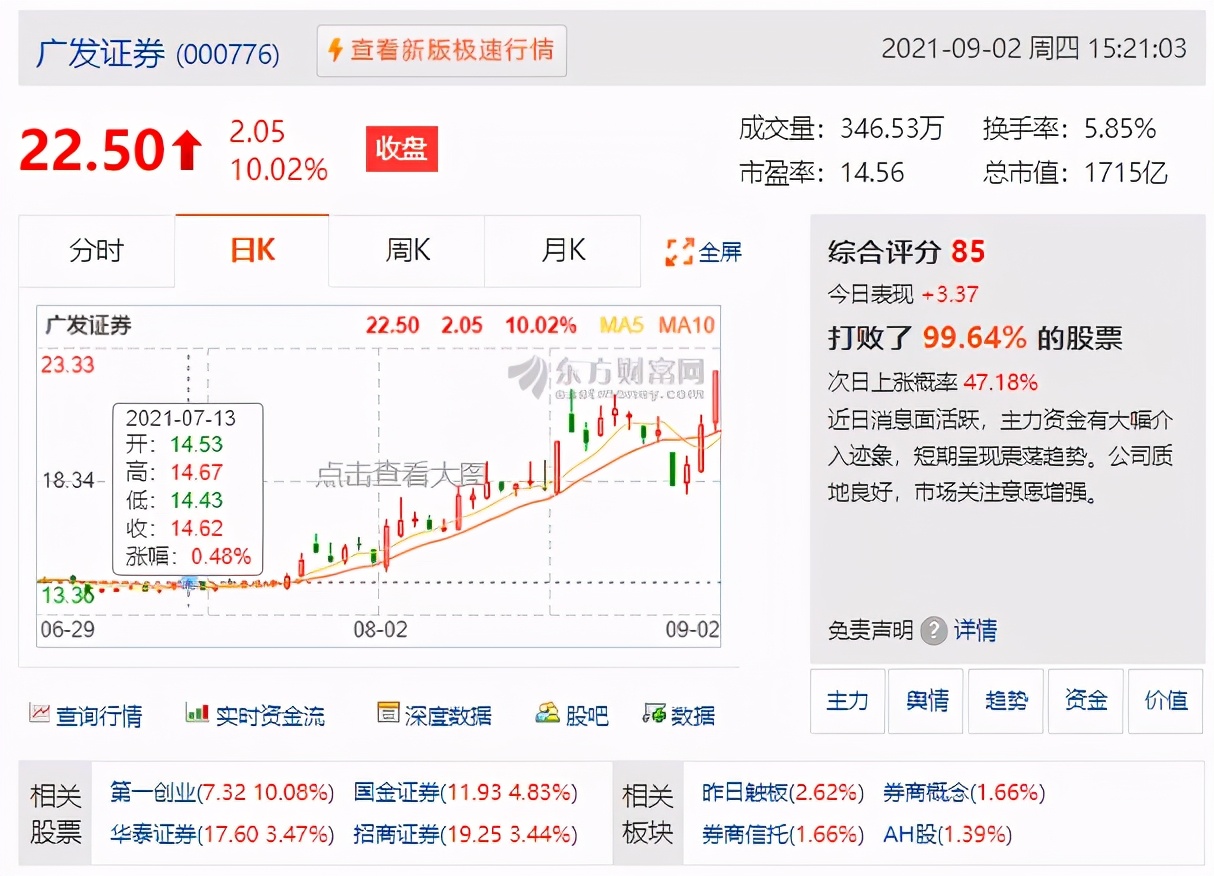Switch to the 分时 tab
This screenshot has width=1214, height=876.
coord(96,252)
